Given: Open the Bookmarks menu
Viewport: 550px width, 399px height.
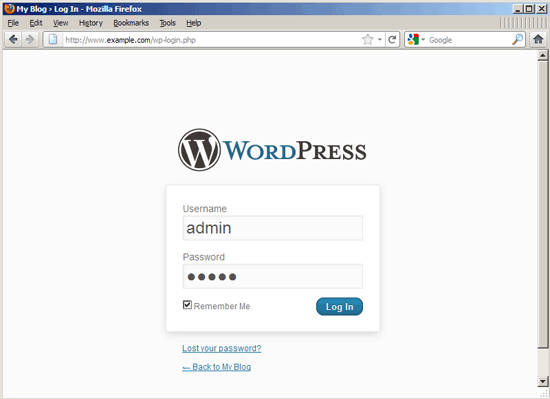Looking at the screenshot, I should 131,23.
